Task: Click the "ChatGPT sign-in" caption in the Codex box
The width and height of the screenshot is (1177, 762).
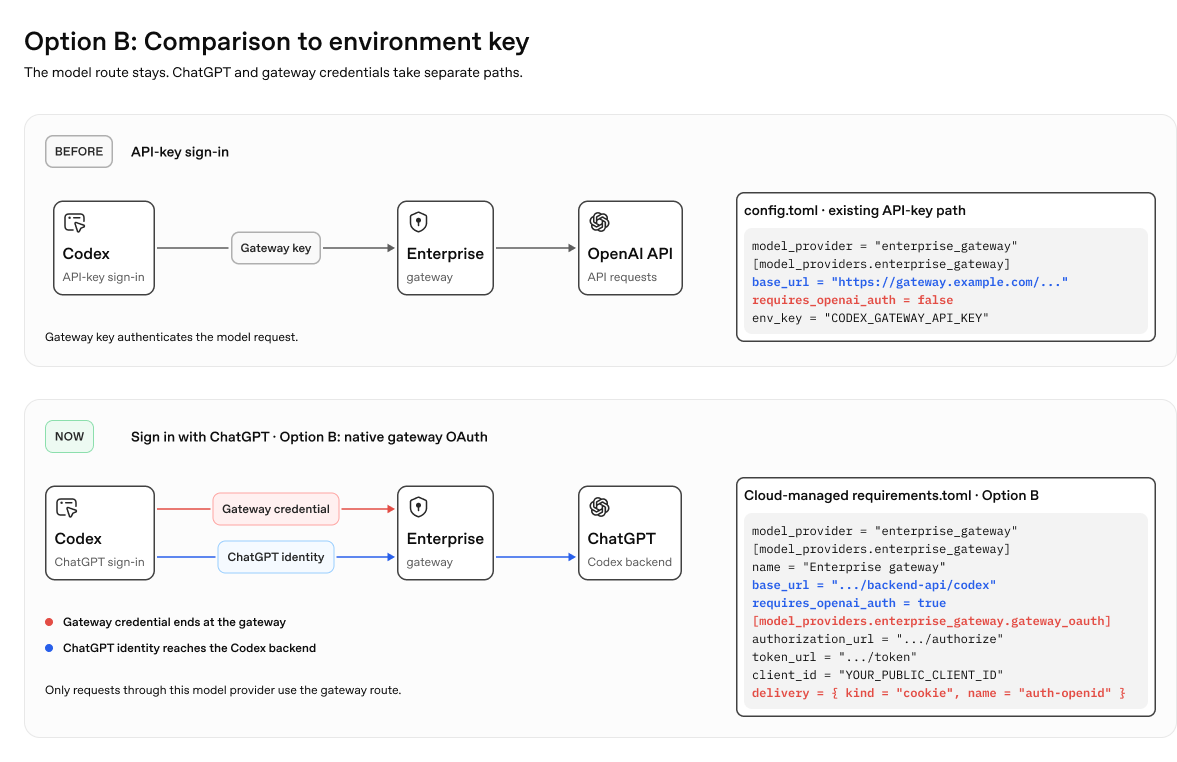Action: tap(99, 562)
